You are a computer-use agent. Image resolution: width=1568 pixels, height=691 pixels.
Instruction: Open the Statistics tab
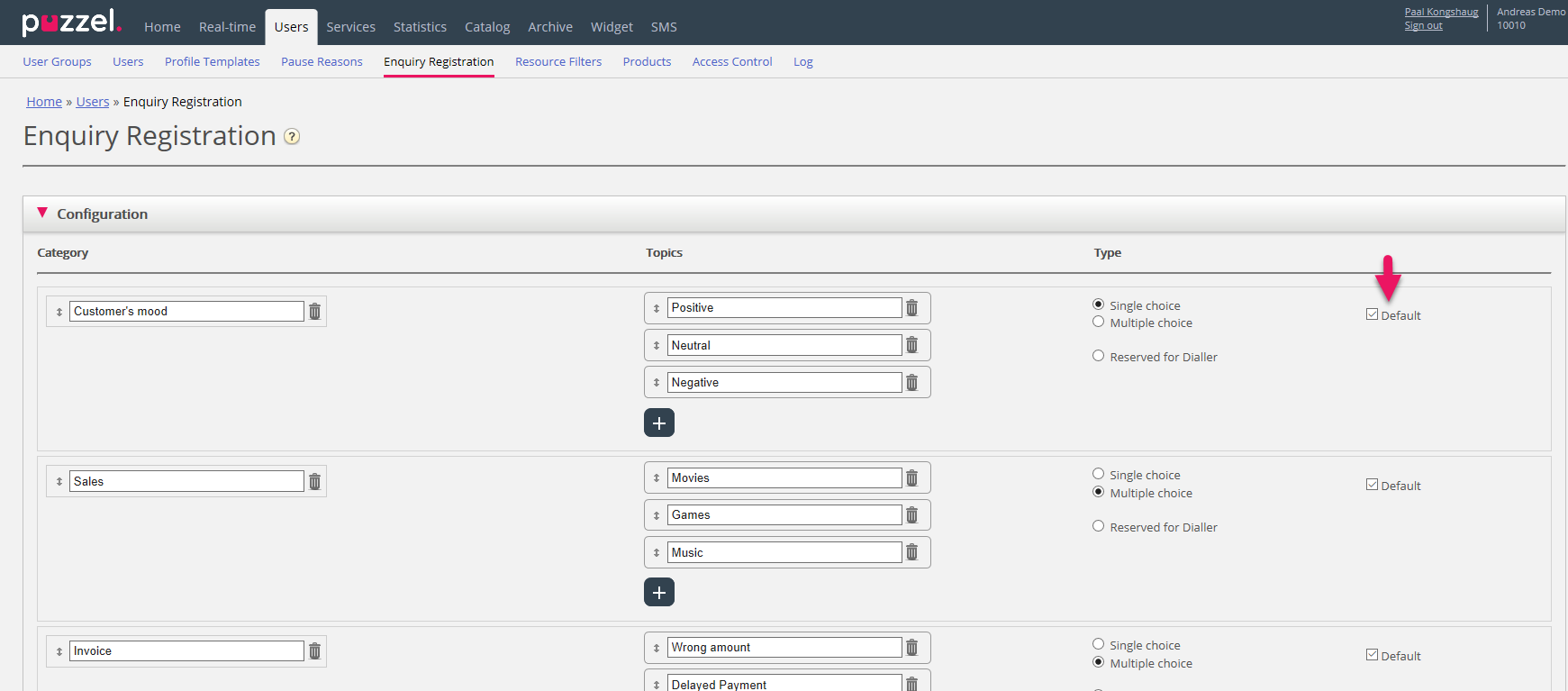point(420,27)
